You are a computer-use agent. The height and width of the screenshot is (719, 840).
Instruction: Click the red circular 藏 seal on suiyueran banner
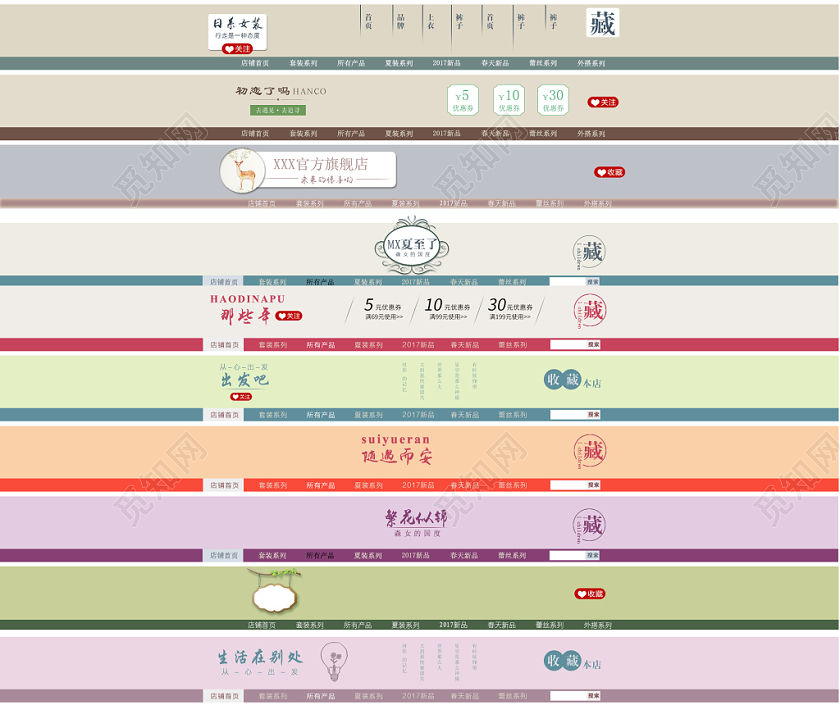589,452
